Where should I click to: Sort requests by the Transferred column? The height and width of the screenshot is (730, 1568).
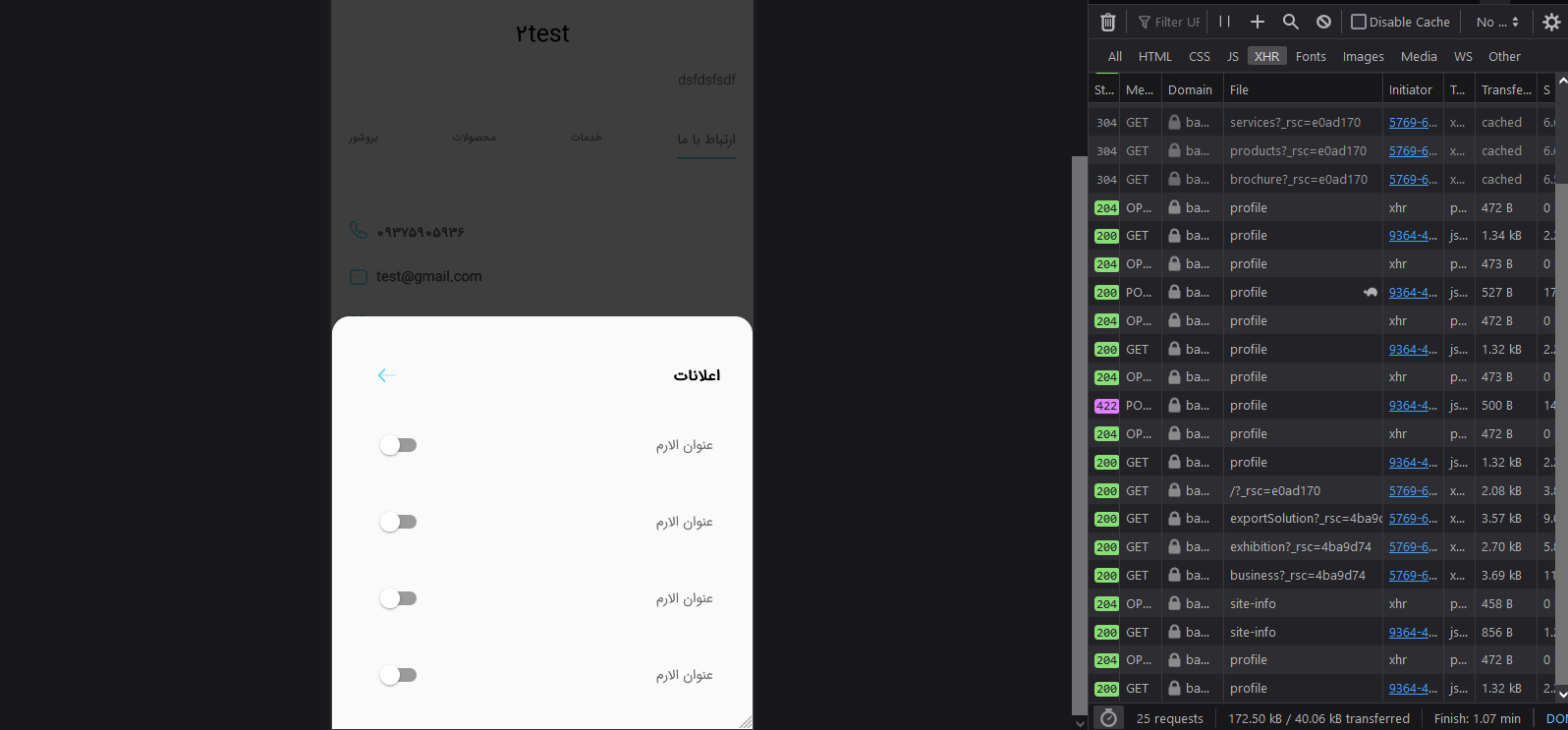[x=1506, y=89]
